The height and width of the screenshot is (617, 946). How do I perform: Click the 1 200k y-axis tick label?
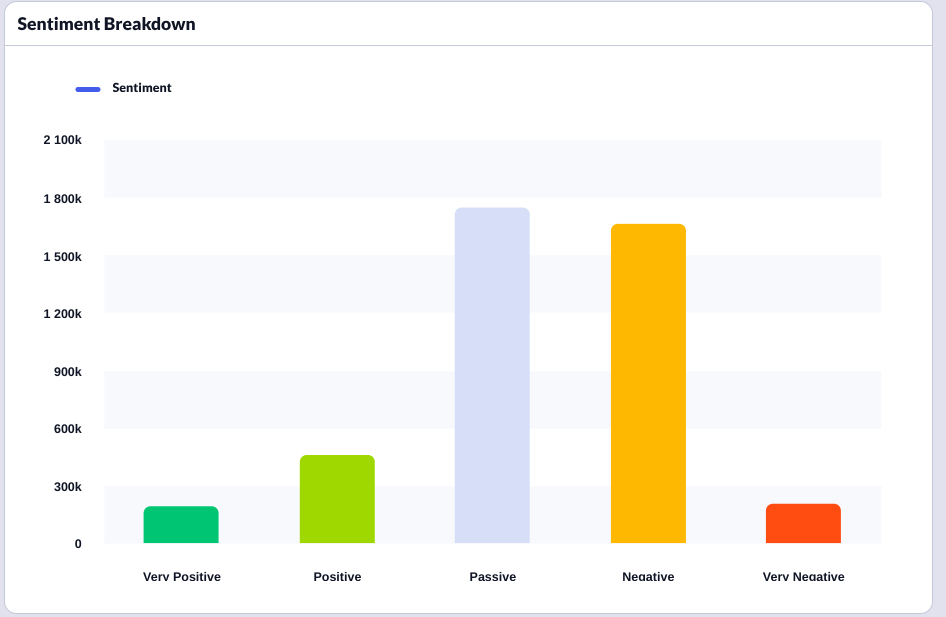click(x=62, y=314)
